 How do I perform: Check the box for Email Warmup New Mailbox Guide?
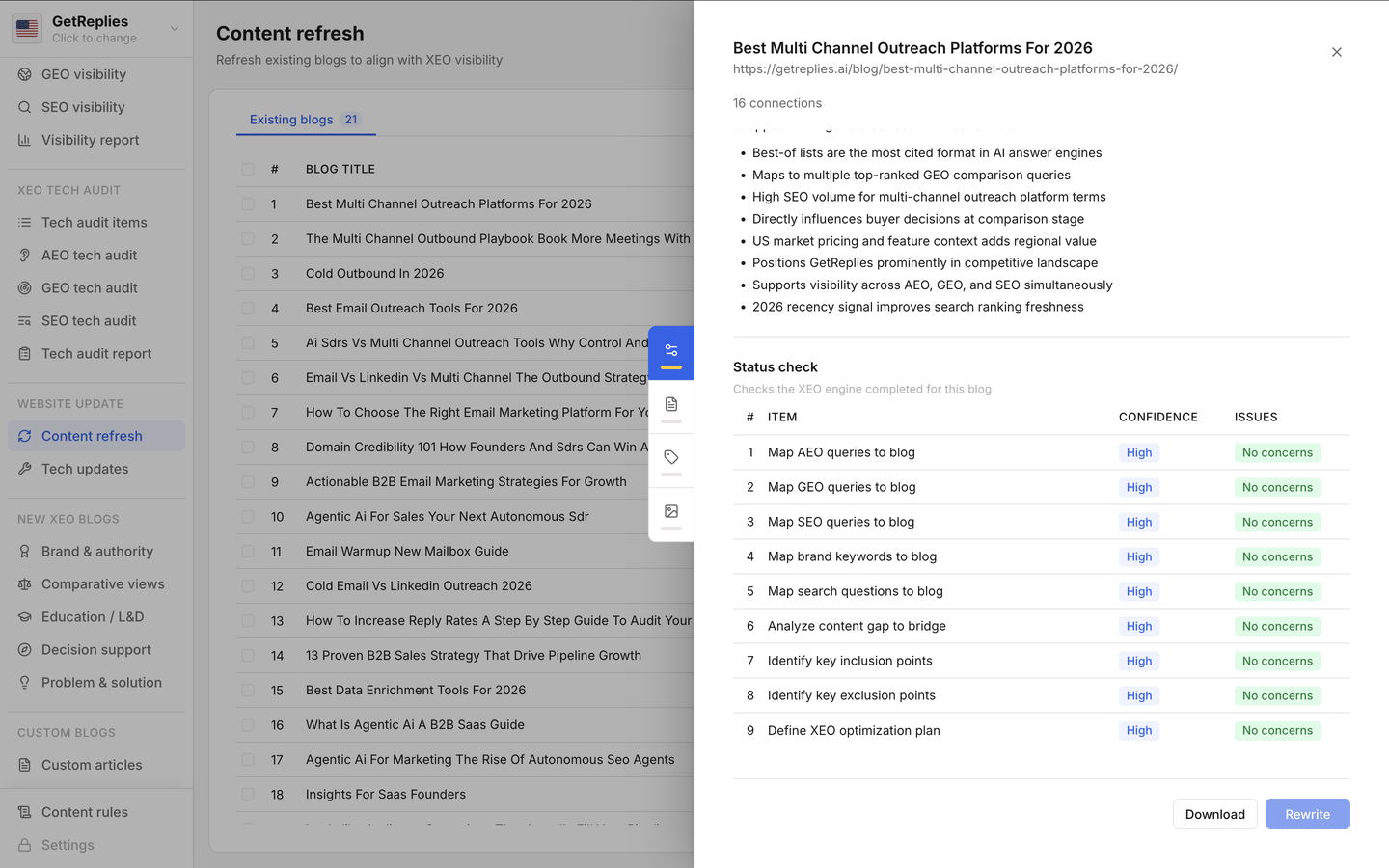tap(248, 552)
